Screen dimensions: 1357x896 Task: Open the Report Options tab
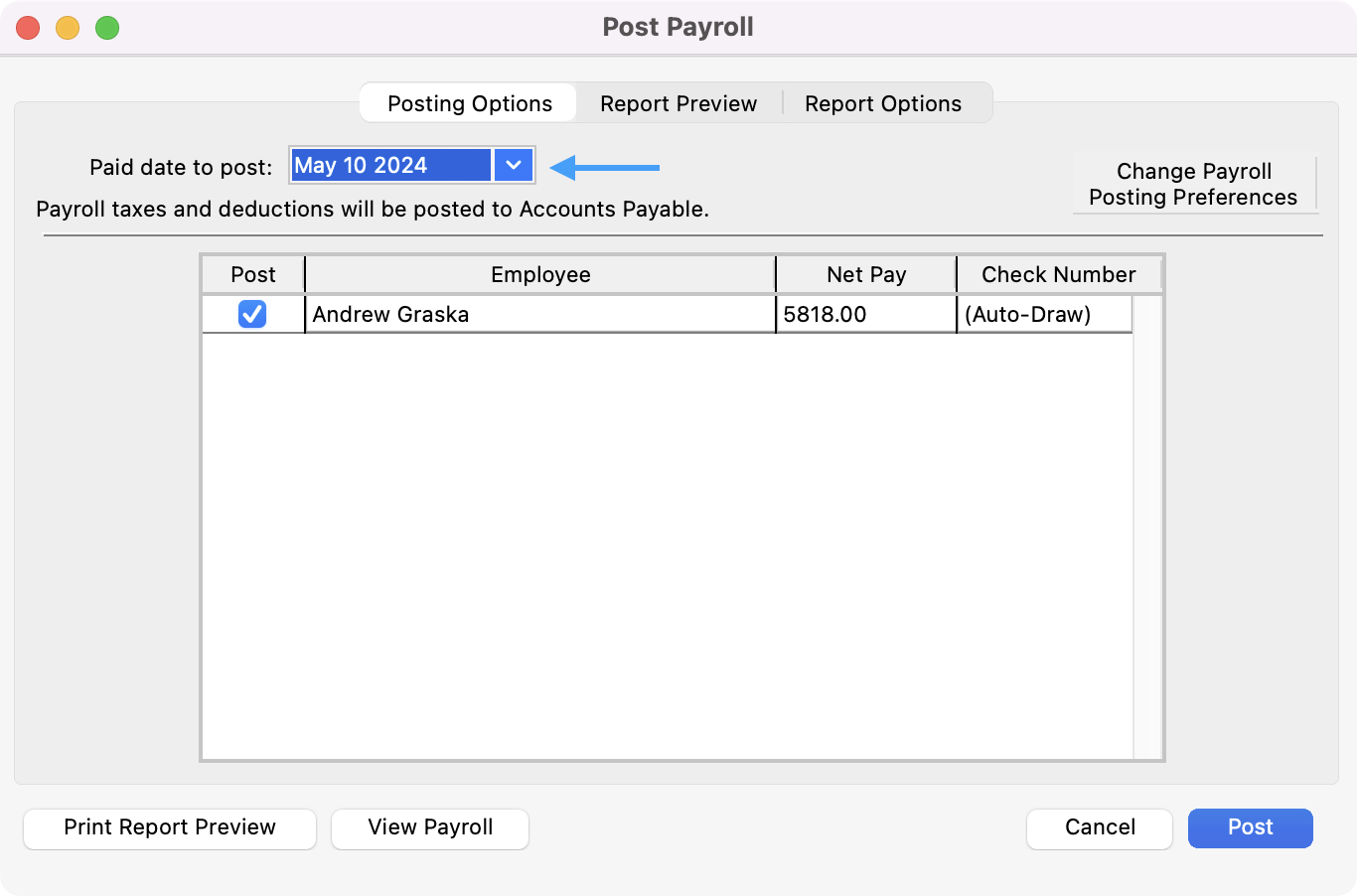(883, 103)
